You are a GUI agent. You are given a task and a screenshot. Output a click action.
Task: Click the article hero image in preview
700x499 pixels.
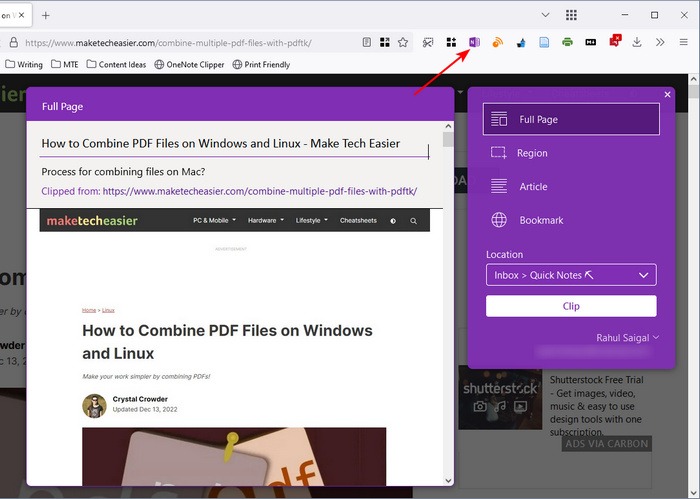point(234,457)
